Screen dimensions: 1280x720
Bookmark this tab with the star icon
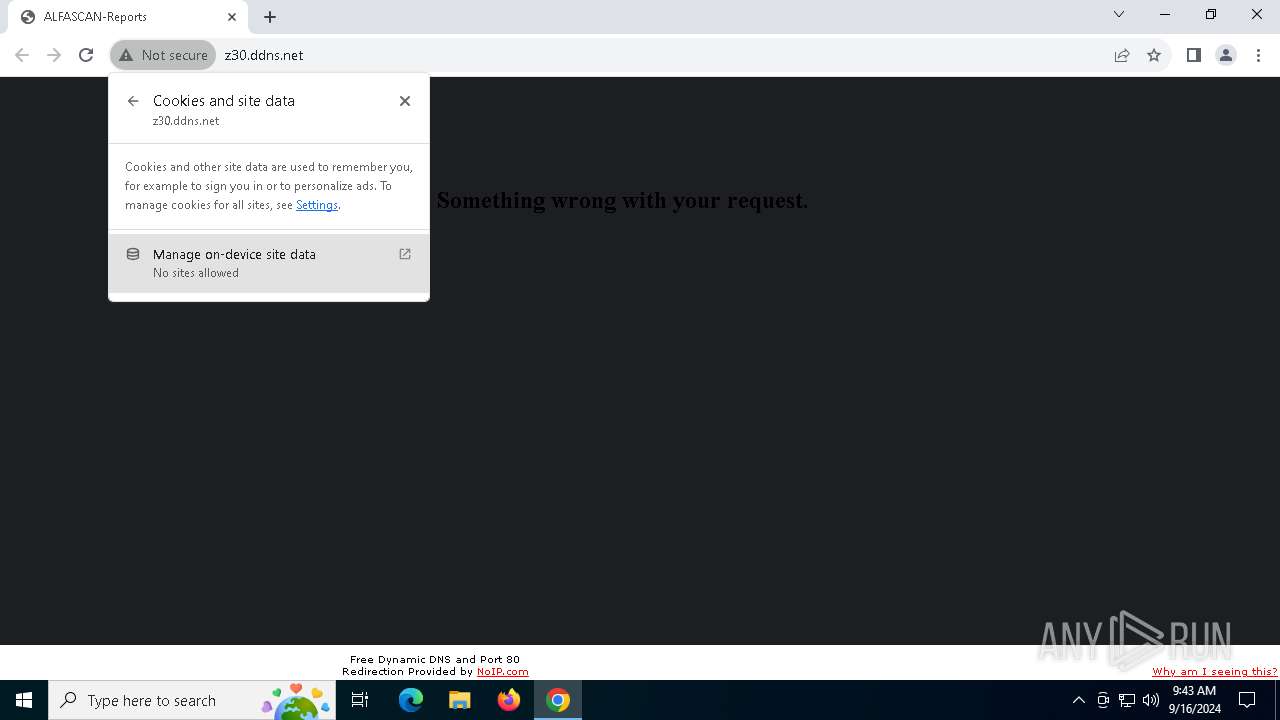tap(1154, 55)
